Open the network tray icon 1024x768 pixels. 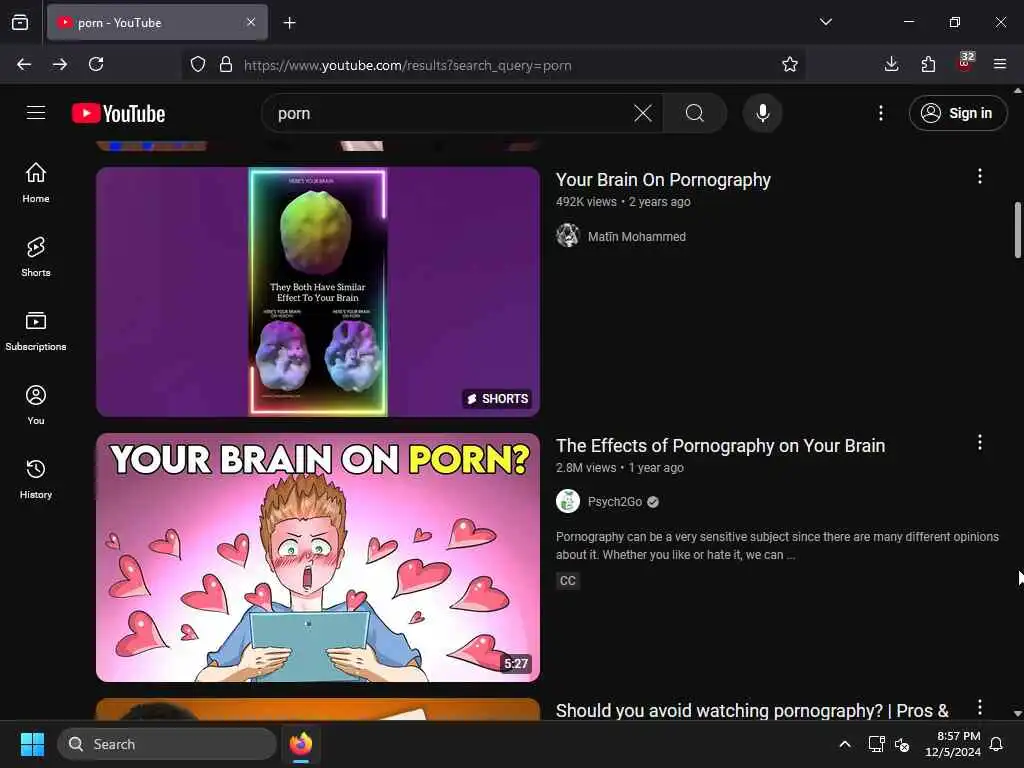(876, 744)
